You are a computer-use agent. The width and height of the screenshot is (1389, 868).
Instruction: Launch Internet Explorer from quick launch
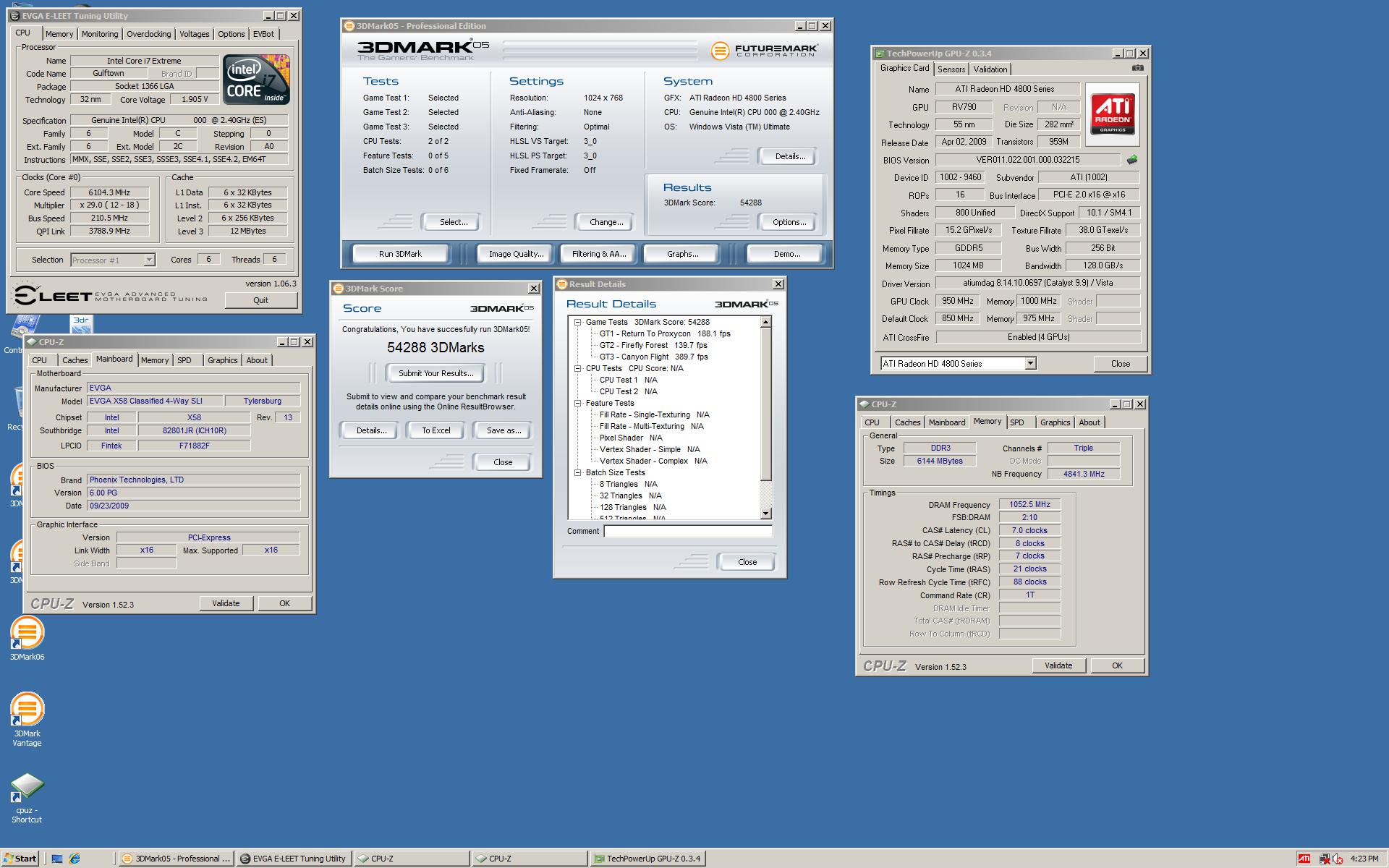(x=74, y=859)
